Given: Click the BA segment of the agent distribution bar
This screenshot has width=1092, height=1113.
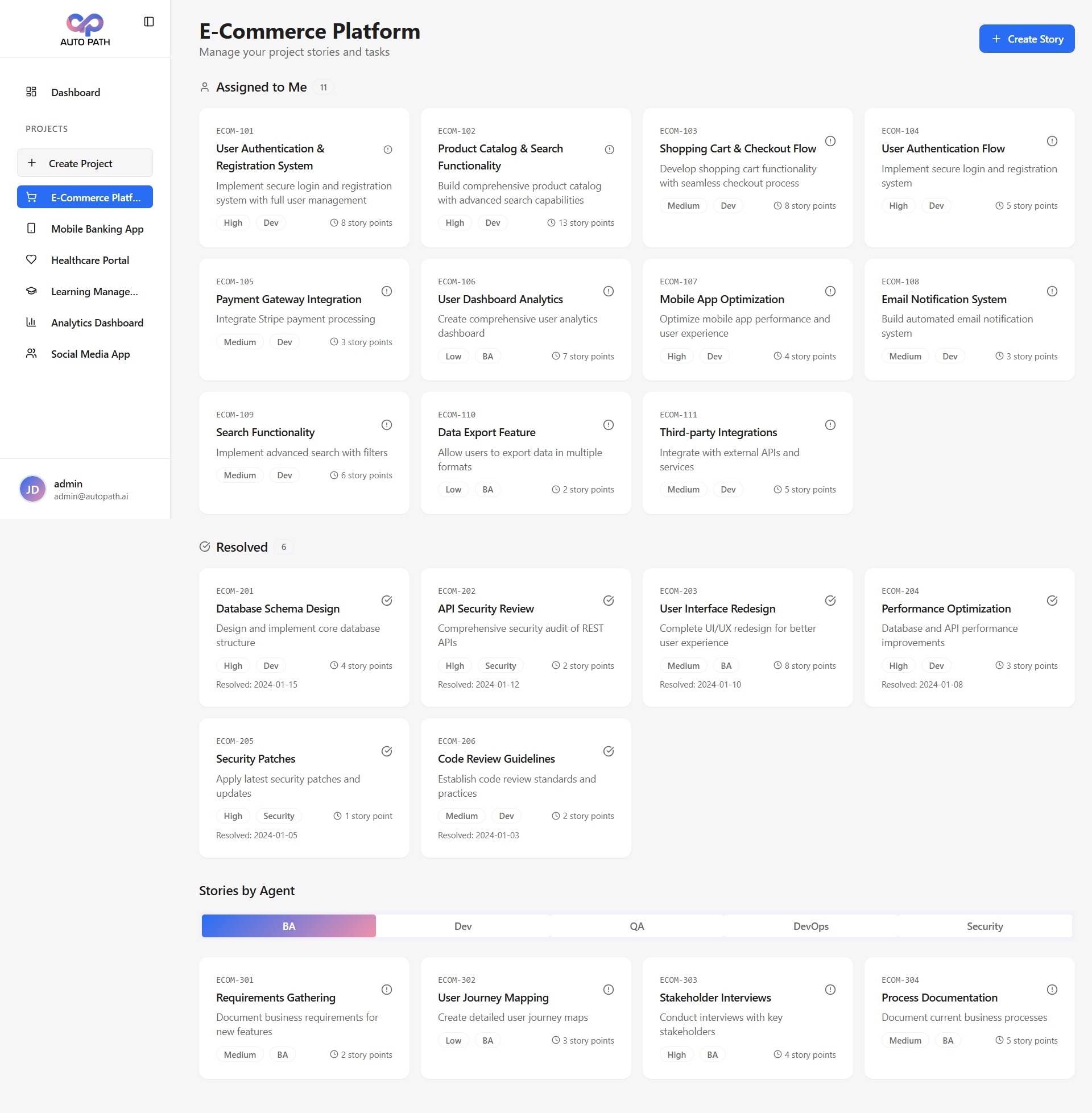Looking at the screenshot, I should tap(288, 925).
